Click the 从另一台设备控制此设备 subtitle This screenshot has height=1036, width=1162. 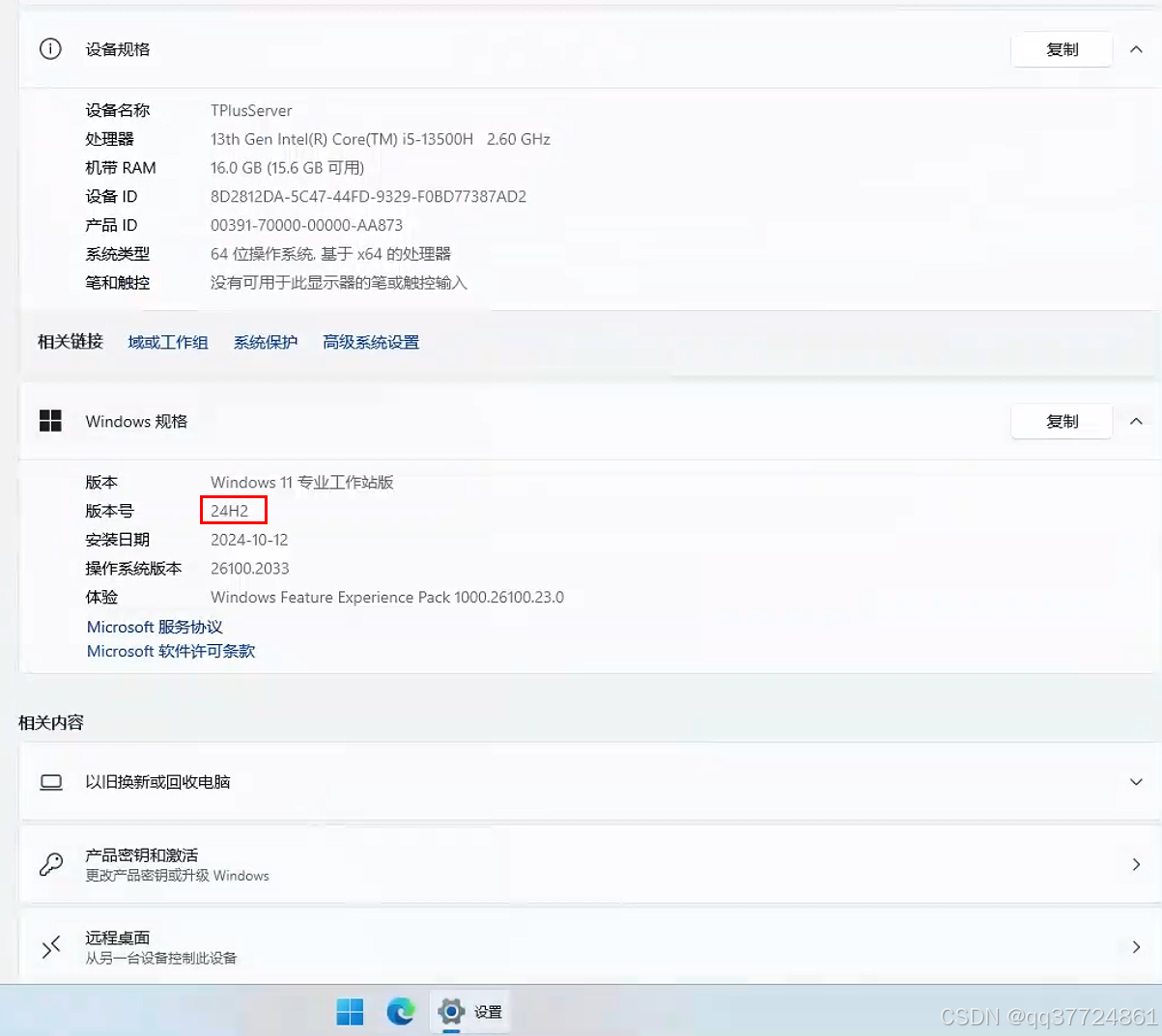(161, 958)
